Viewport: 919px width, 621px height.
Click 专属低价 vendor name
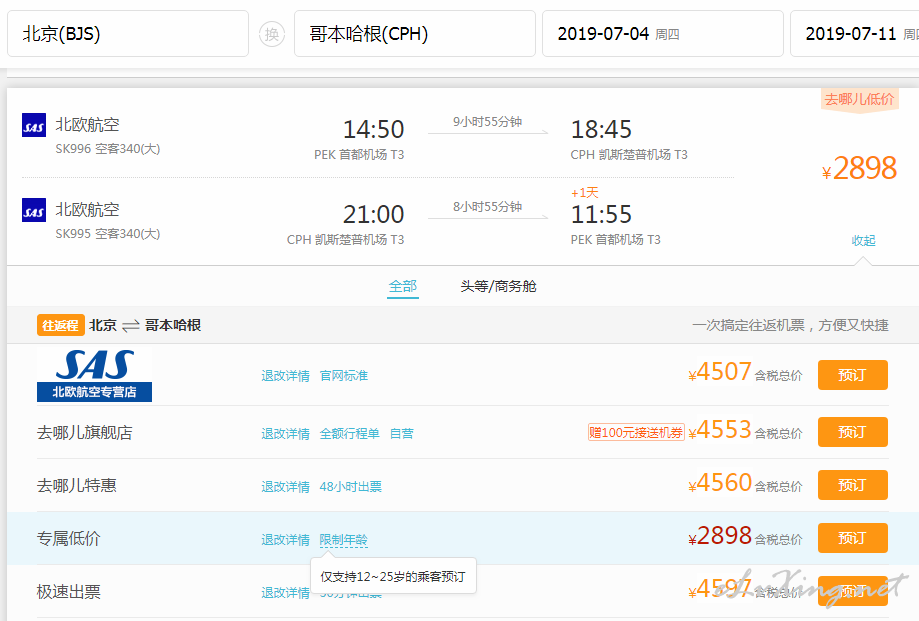point(69,538)
